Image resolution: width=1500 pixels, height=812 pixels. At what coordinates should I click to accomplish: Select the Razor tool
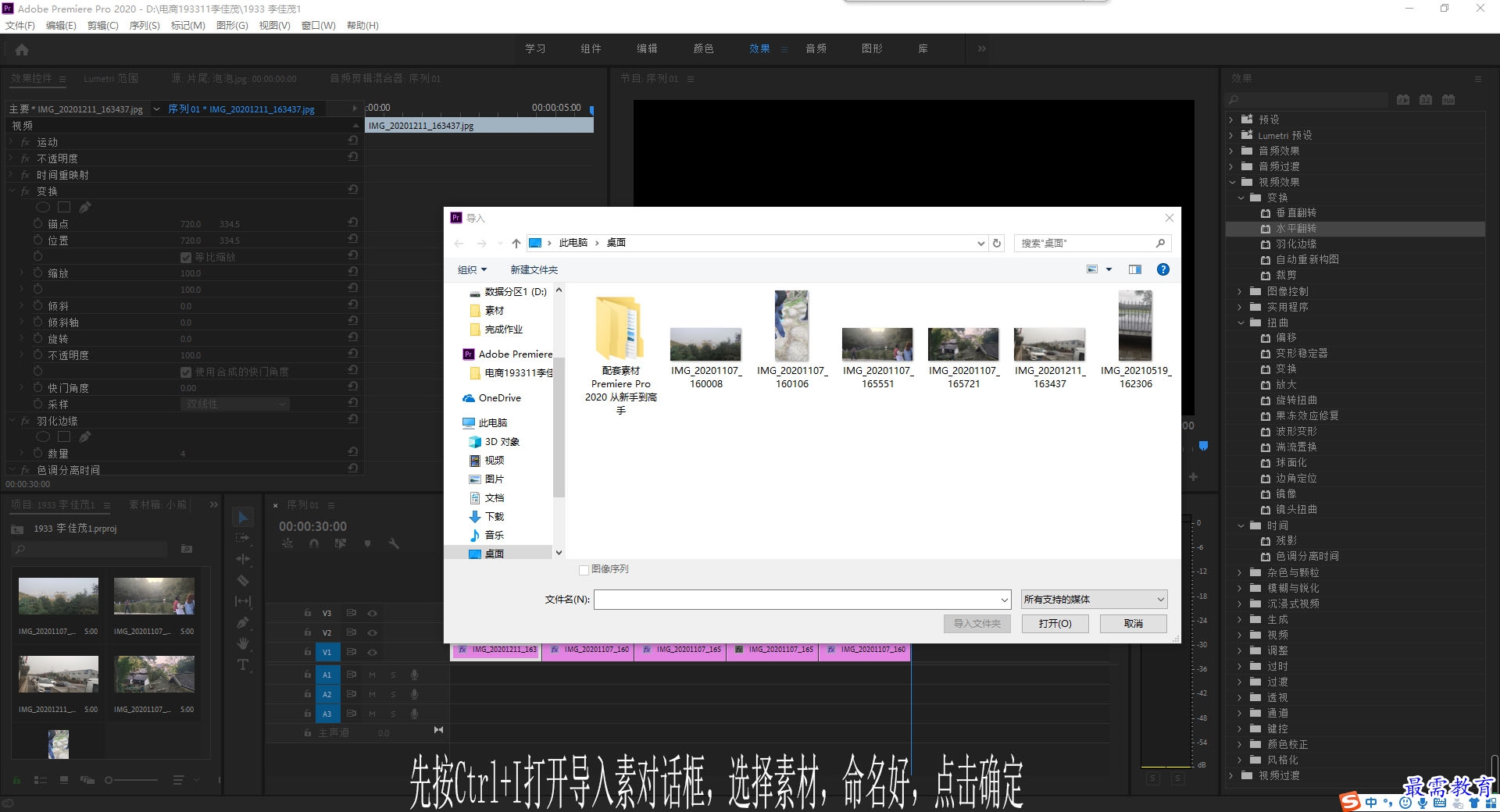243,580
